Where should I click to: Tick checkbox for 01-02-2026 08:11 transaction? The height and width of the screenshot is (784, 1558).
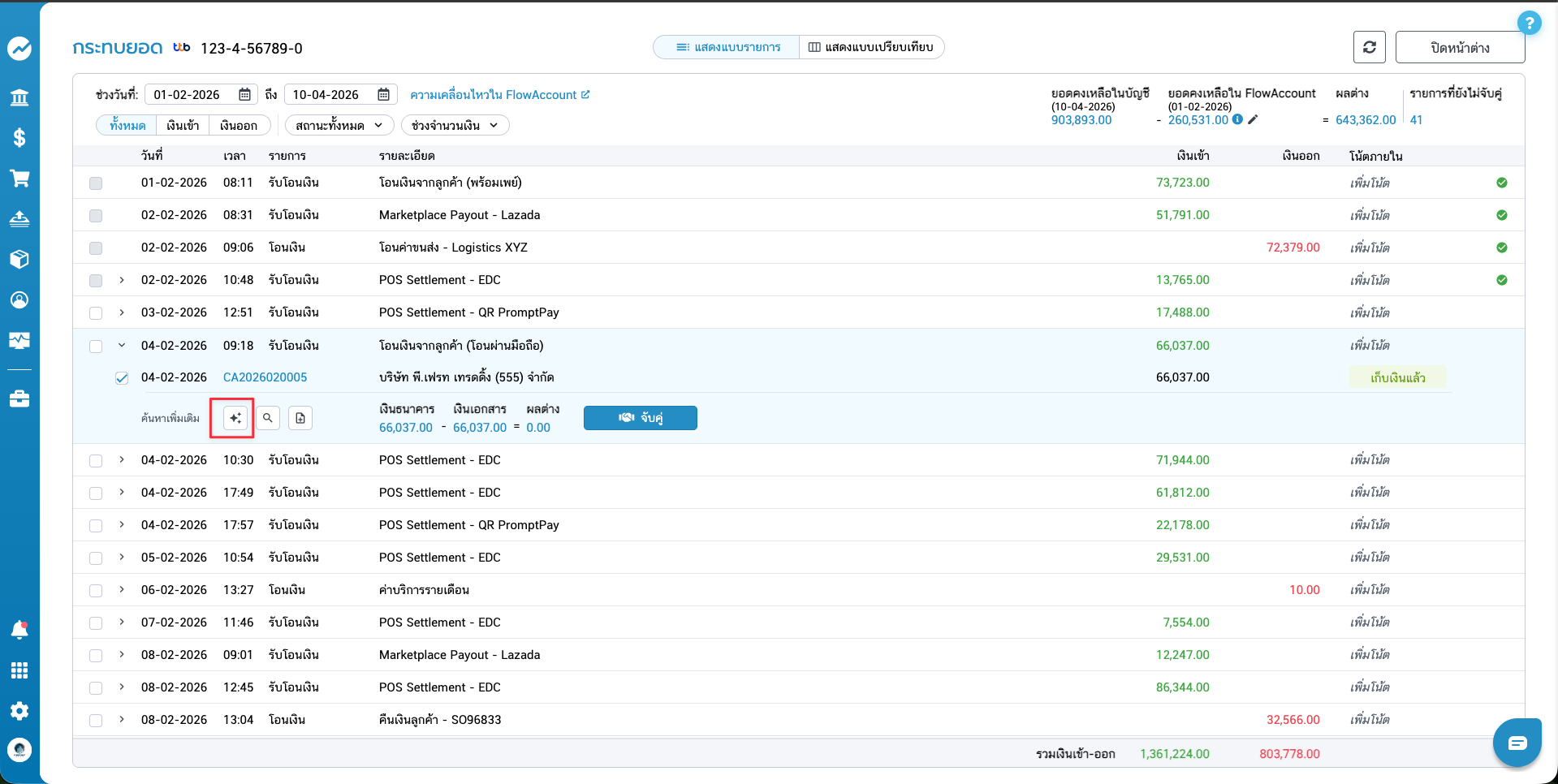[x=96, y=183]
